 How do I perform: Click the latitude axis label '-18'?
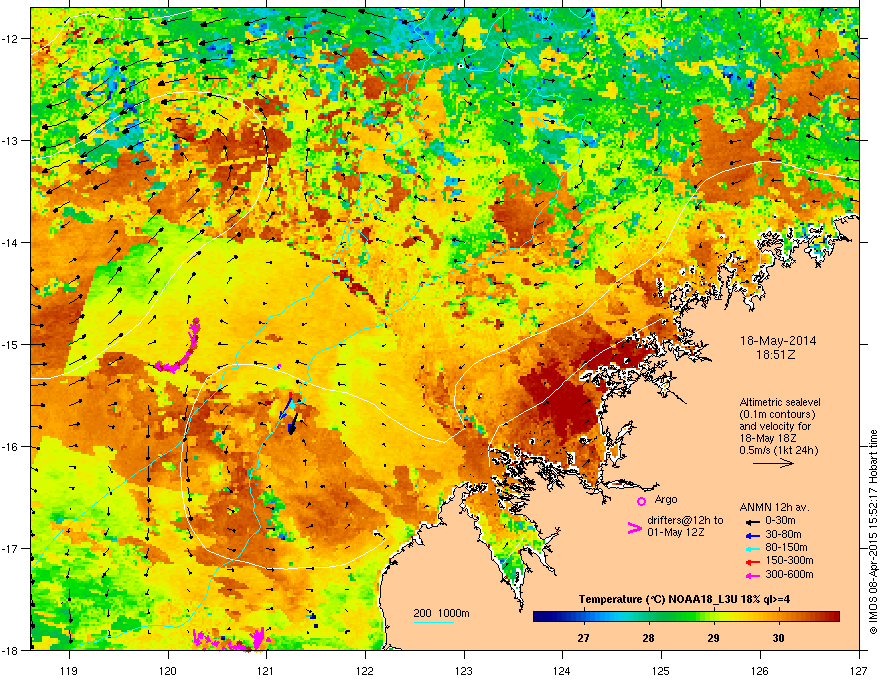[11, 650]
